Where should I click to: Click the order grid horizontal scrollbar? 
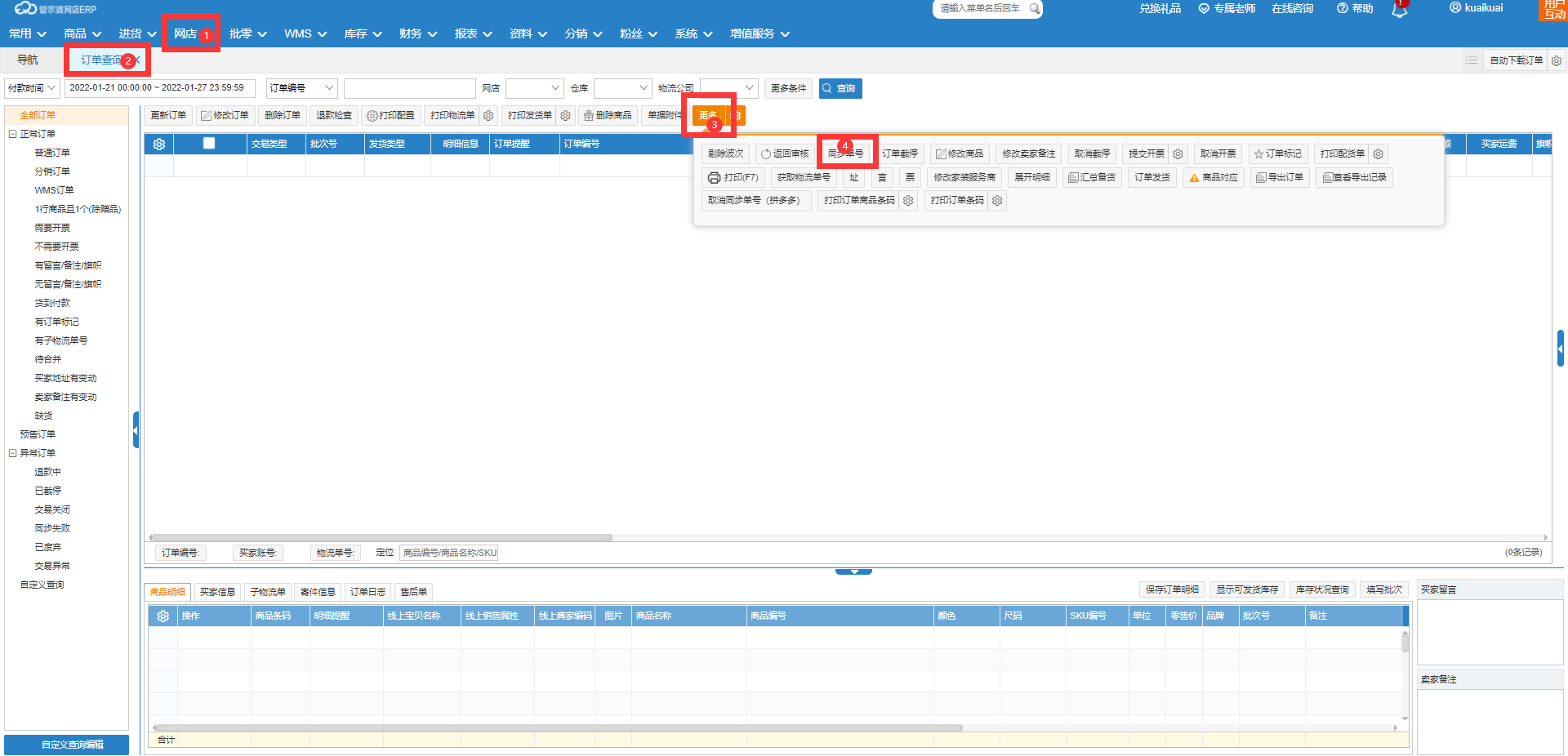click(381, 538)
